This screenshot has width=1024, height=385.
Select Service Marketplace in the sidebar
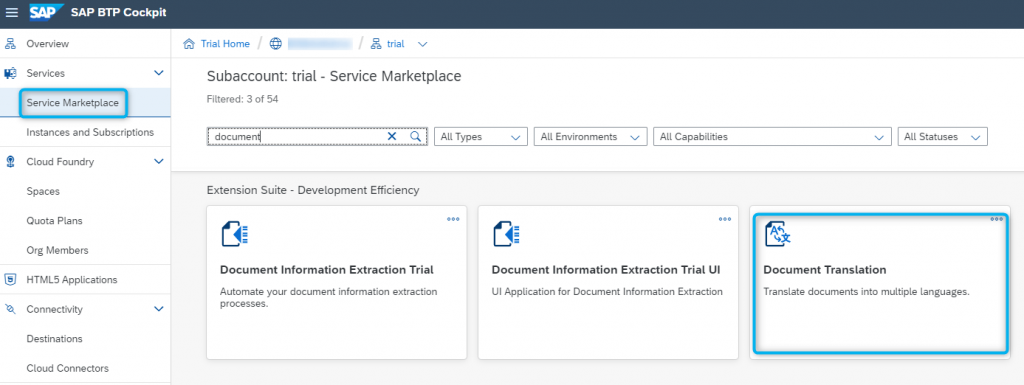point(72,103)
